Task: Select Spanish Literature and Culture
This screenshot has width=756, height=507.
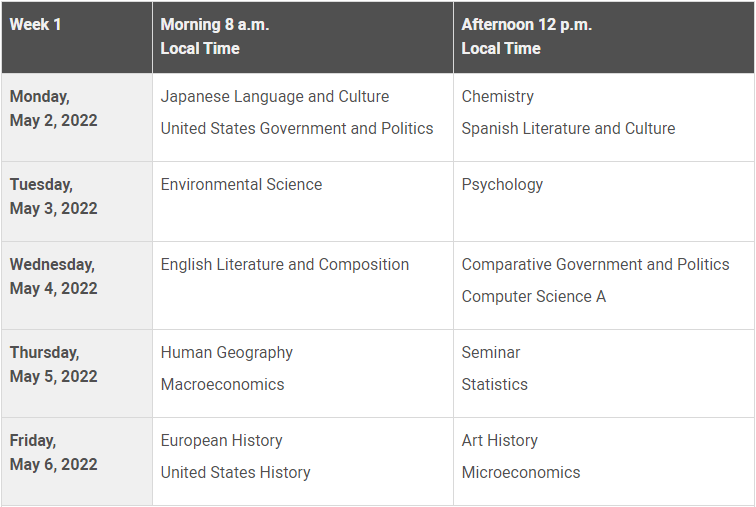Action: click(x=568, y=129)
